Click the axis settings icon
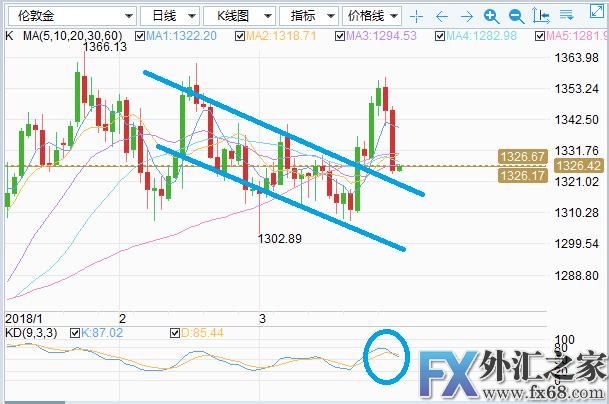The height and width of the screenshot is (404, 609). pos(540,17)
